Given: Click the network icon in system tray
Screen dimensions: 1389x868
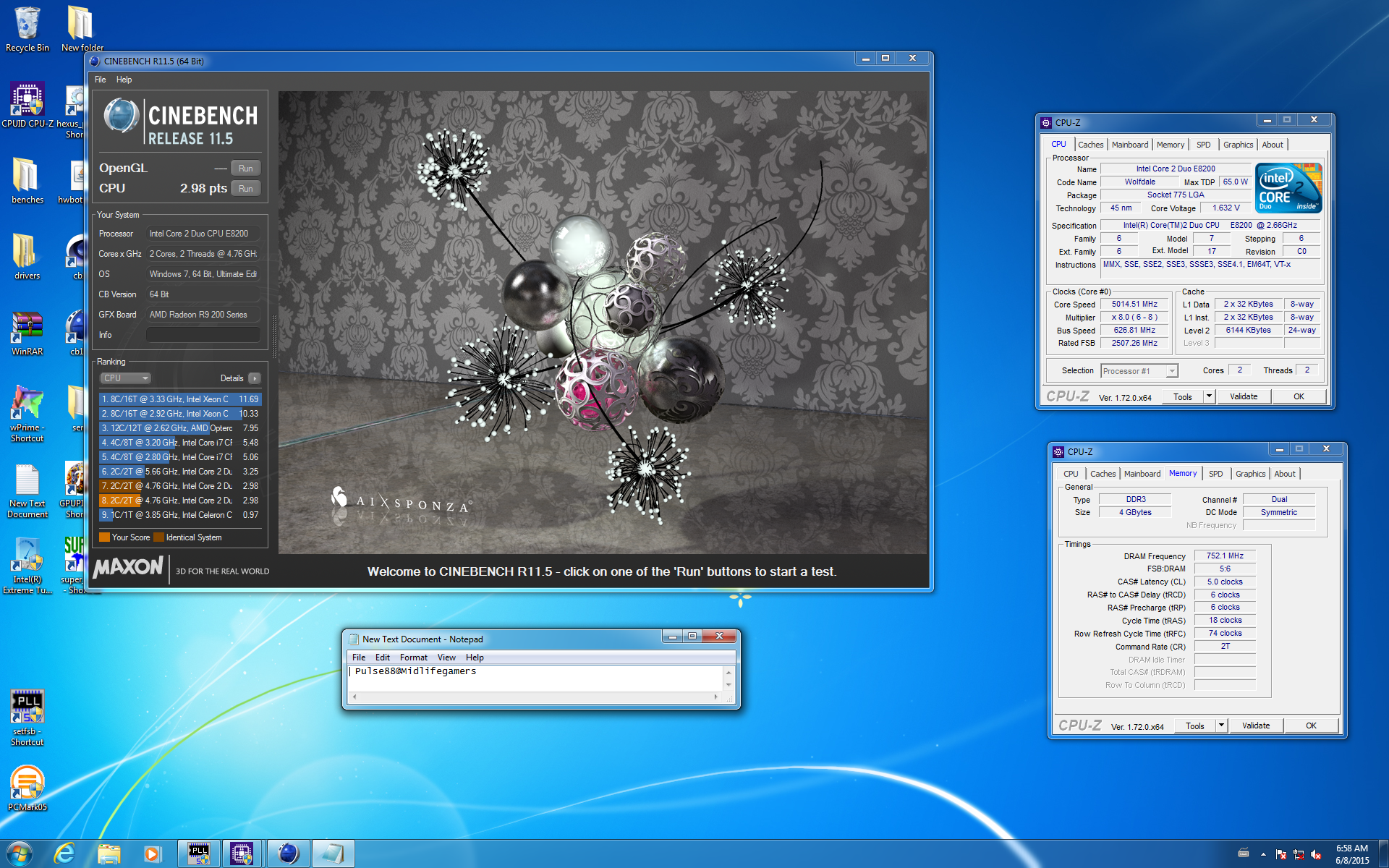Looking at the screenshot, I should pos(1299,854).
